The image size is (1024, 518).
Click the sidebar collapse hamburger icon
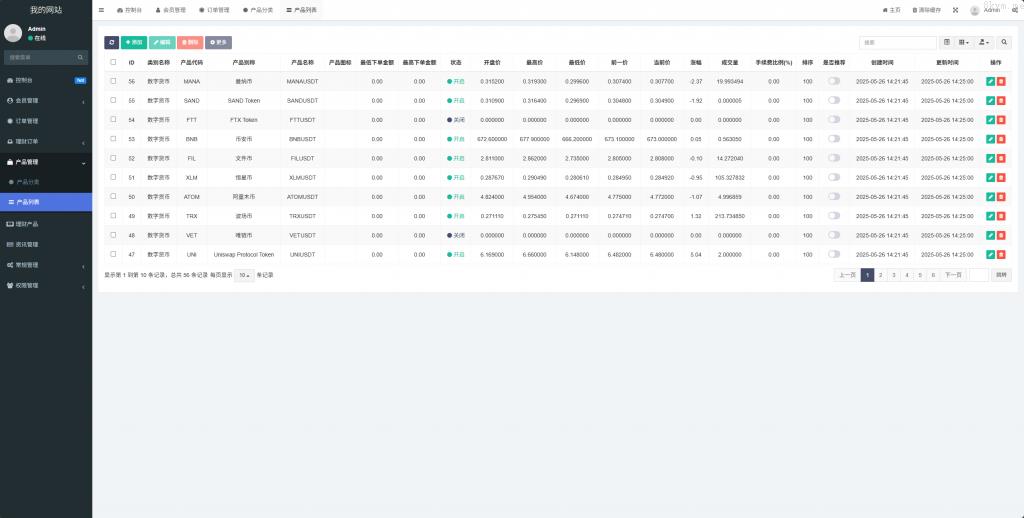click(x=101, y=9)
